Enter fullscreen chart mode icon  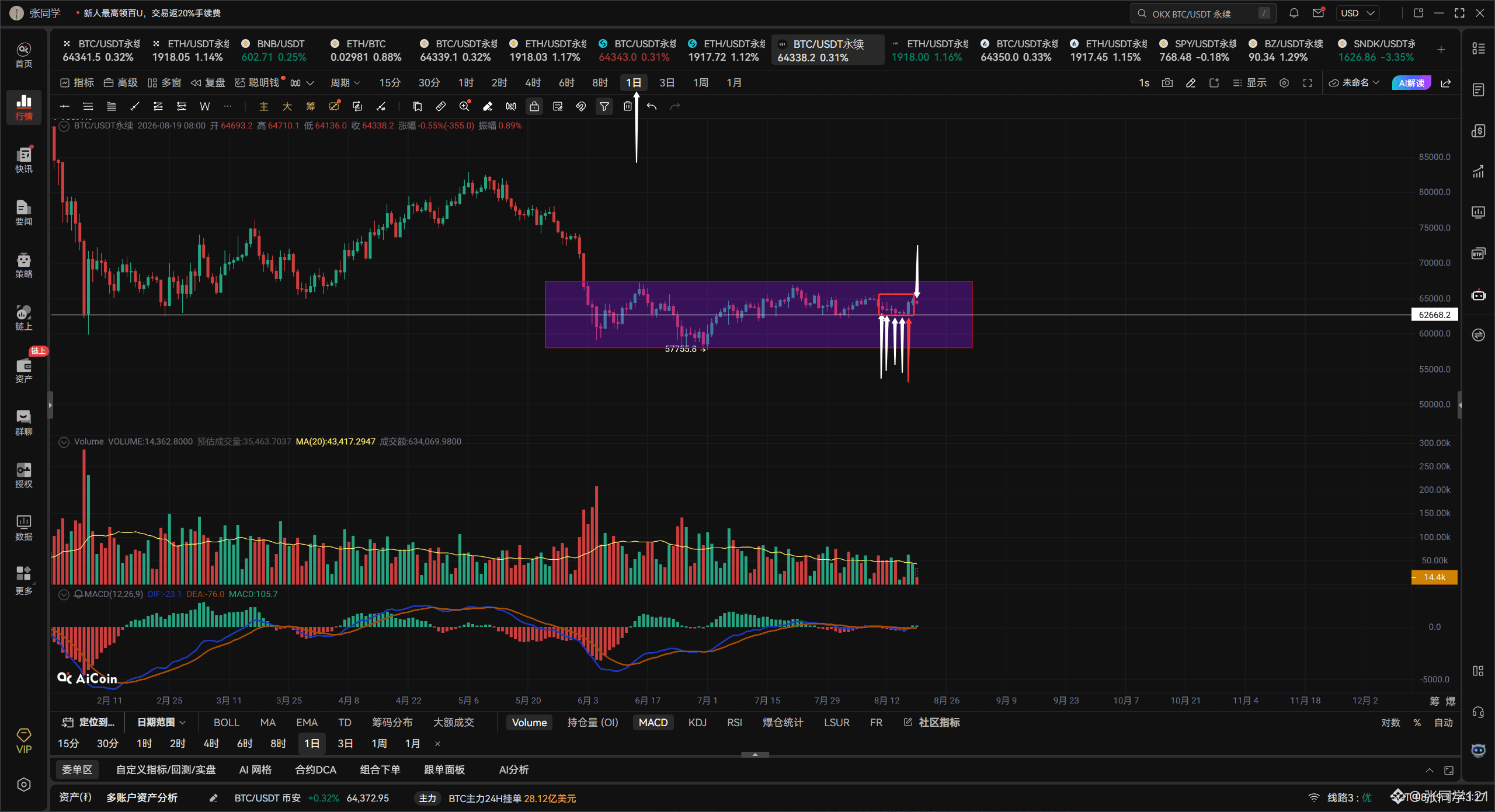[1308, 83]
